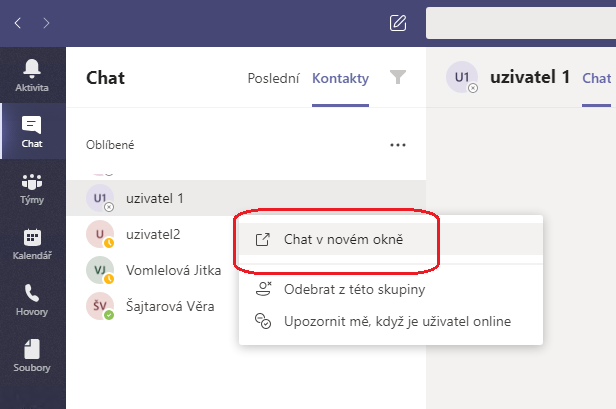Viewport: 616px width, 409px height.
Task: Click the search field at top
Action: (521, 23)
